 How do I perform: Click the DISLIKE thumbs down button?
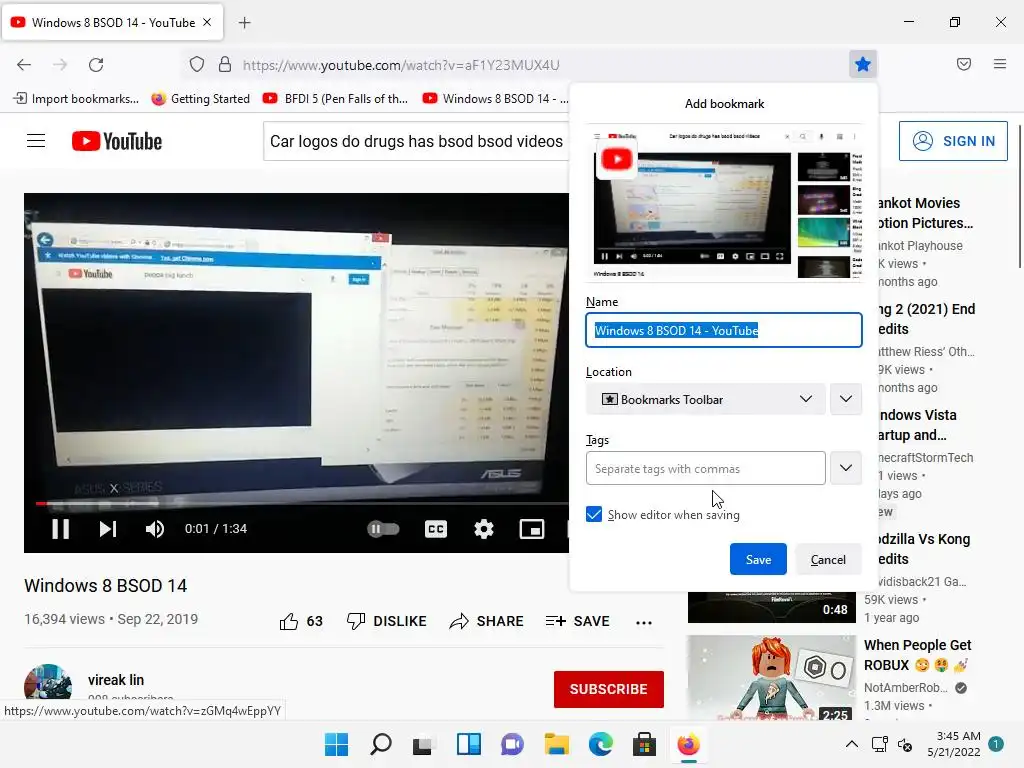click(x=387, y=621)
